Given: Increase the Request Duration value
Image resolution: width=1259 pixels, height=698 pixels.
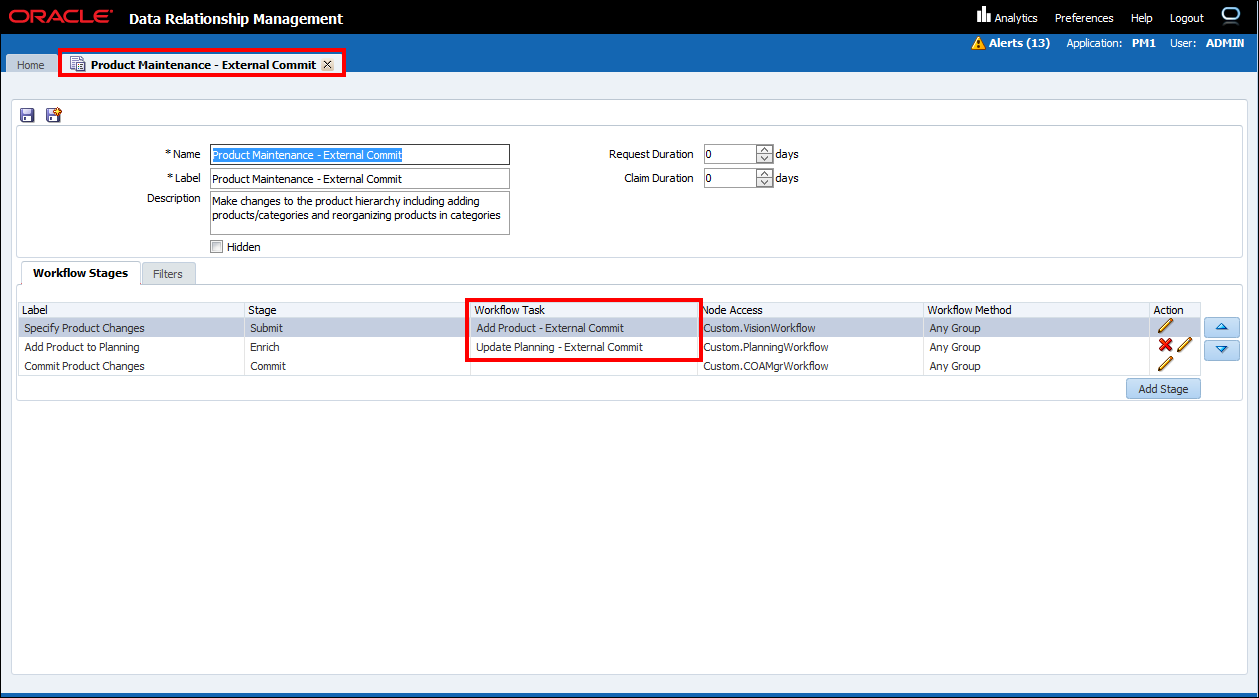Looking at the screenshot, I should tap(765, 150).
